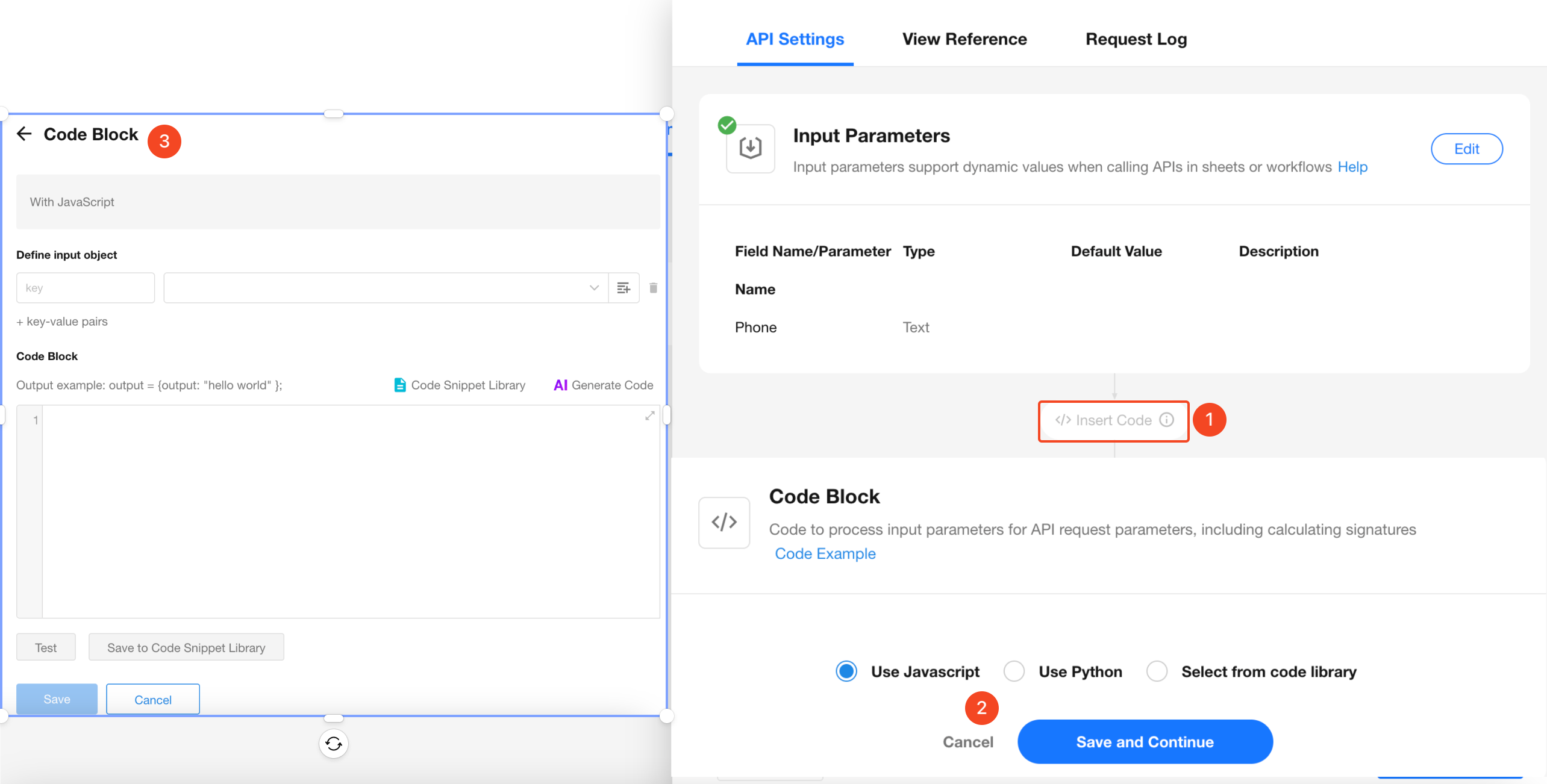
Task: Click the back arrow beside Code Block
Action: coord(24,134)
